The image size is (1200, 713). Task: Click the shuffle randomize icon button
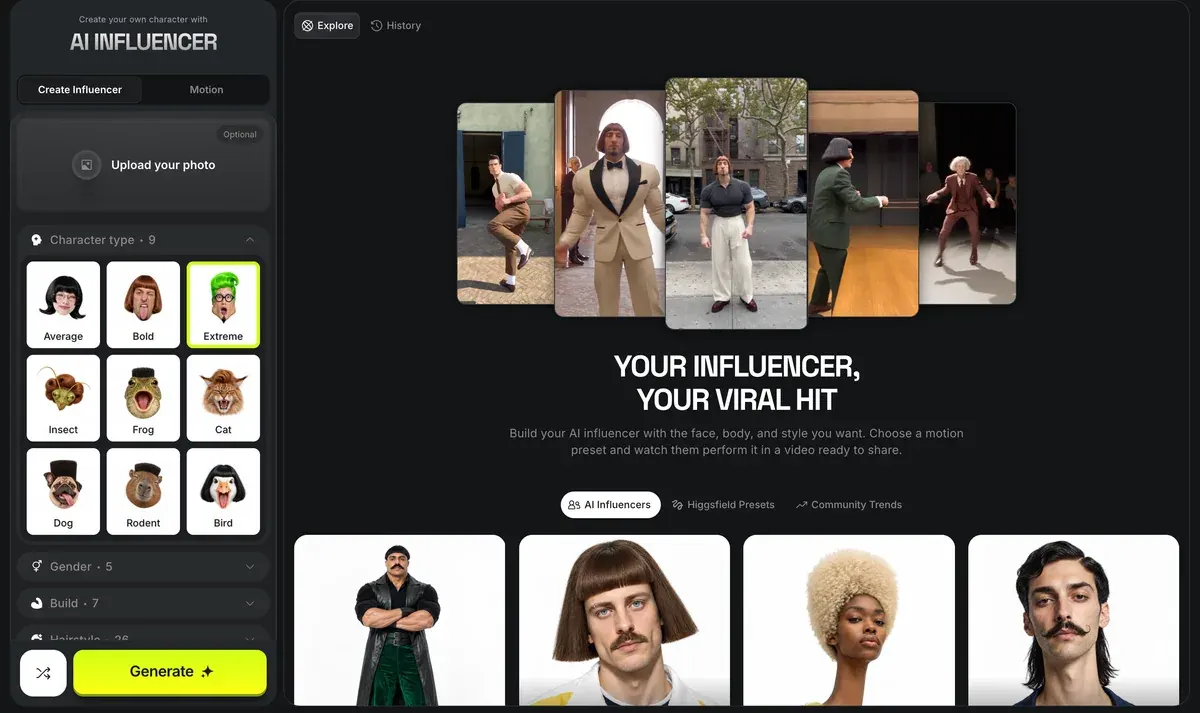click(43, 673)
